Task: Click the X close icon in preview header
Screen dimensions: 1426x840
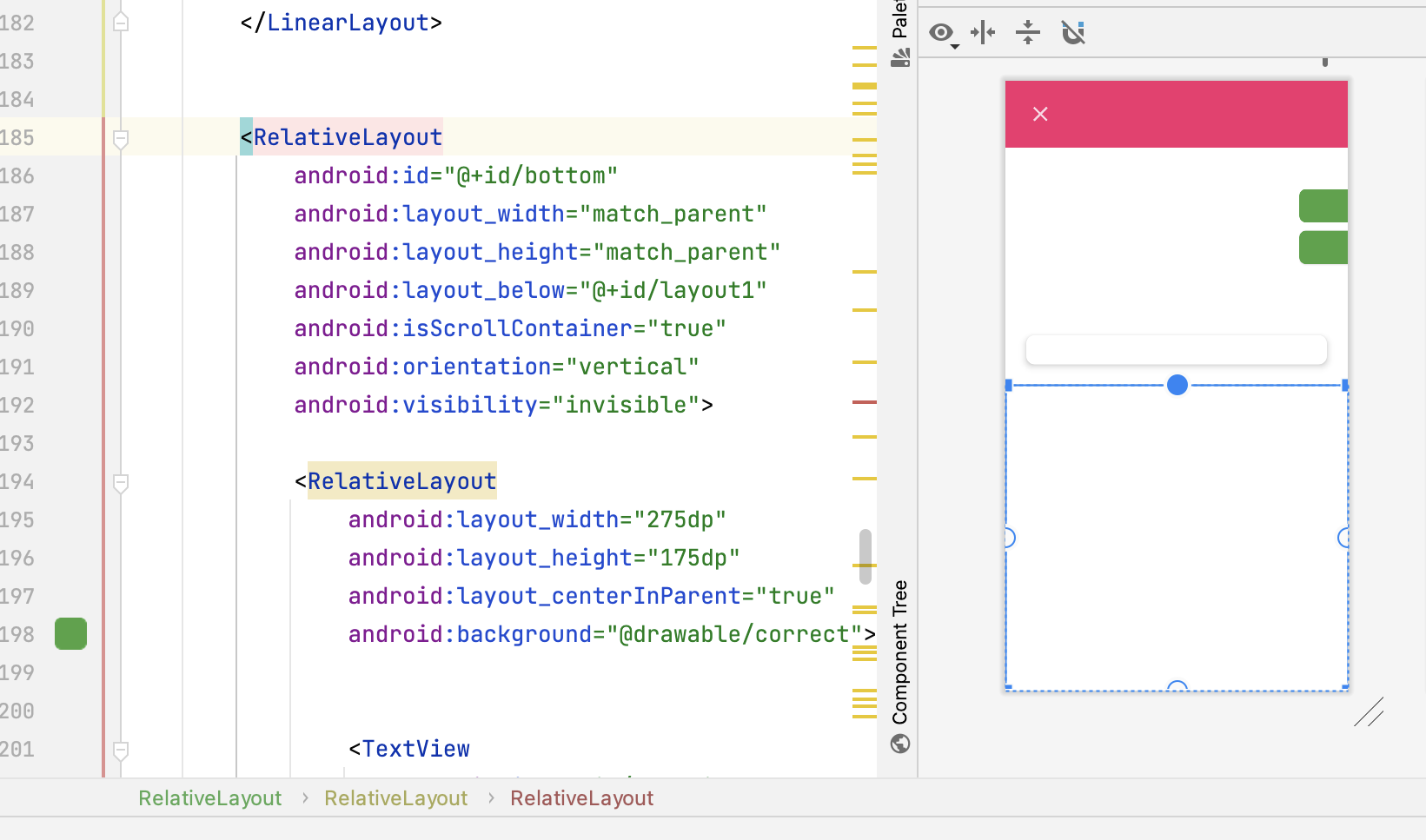Action: (1040, 114)
